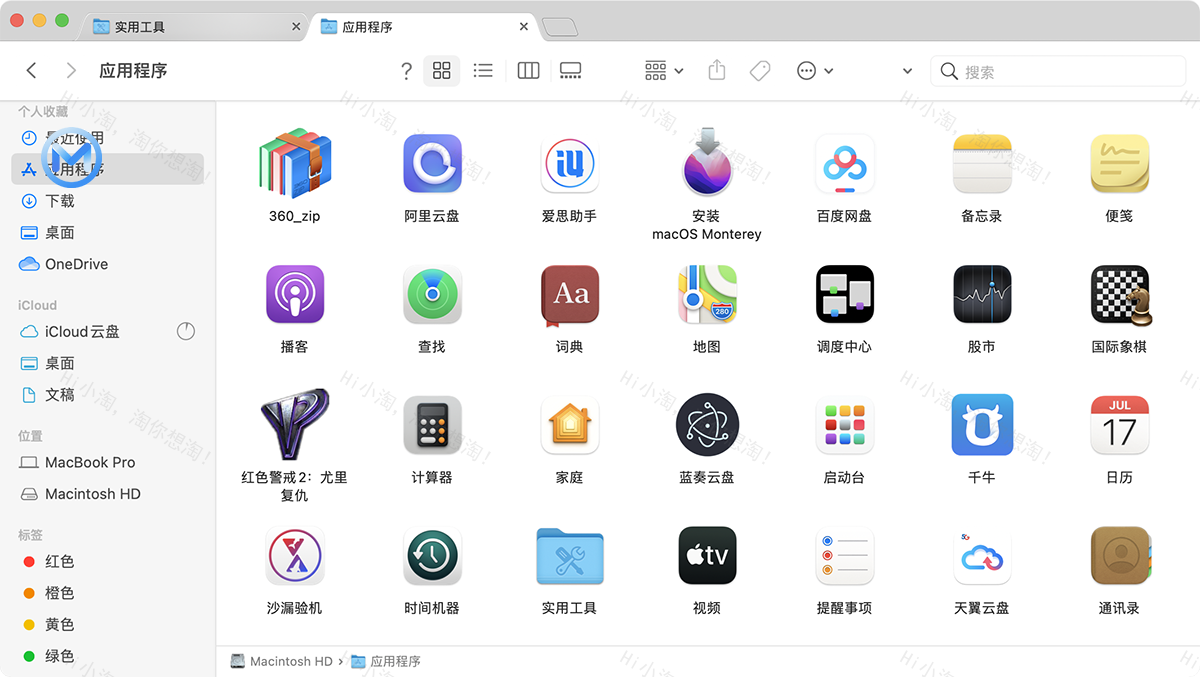
Task: Launch the 计算器 calculator app
Action: click(432, 425)
